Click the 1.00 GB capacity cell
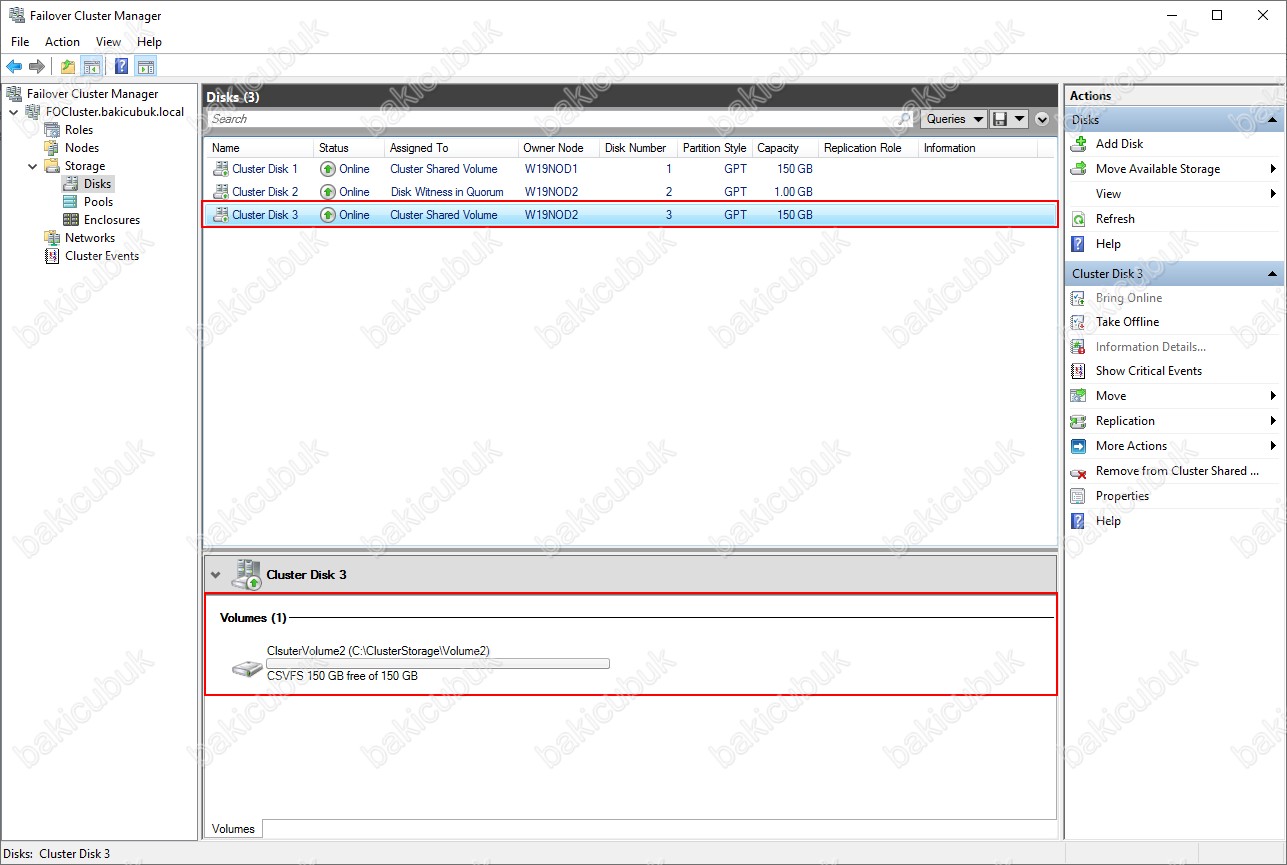Image resolution: width=1287 pixels, height=865 pixels. click(x=793, y=192)
